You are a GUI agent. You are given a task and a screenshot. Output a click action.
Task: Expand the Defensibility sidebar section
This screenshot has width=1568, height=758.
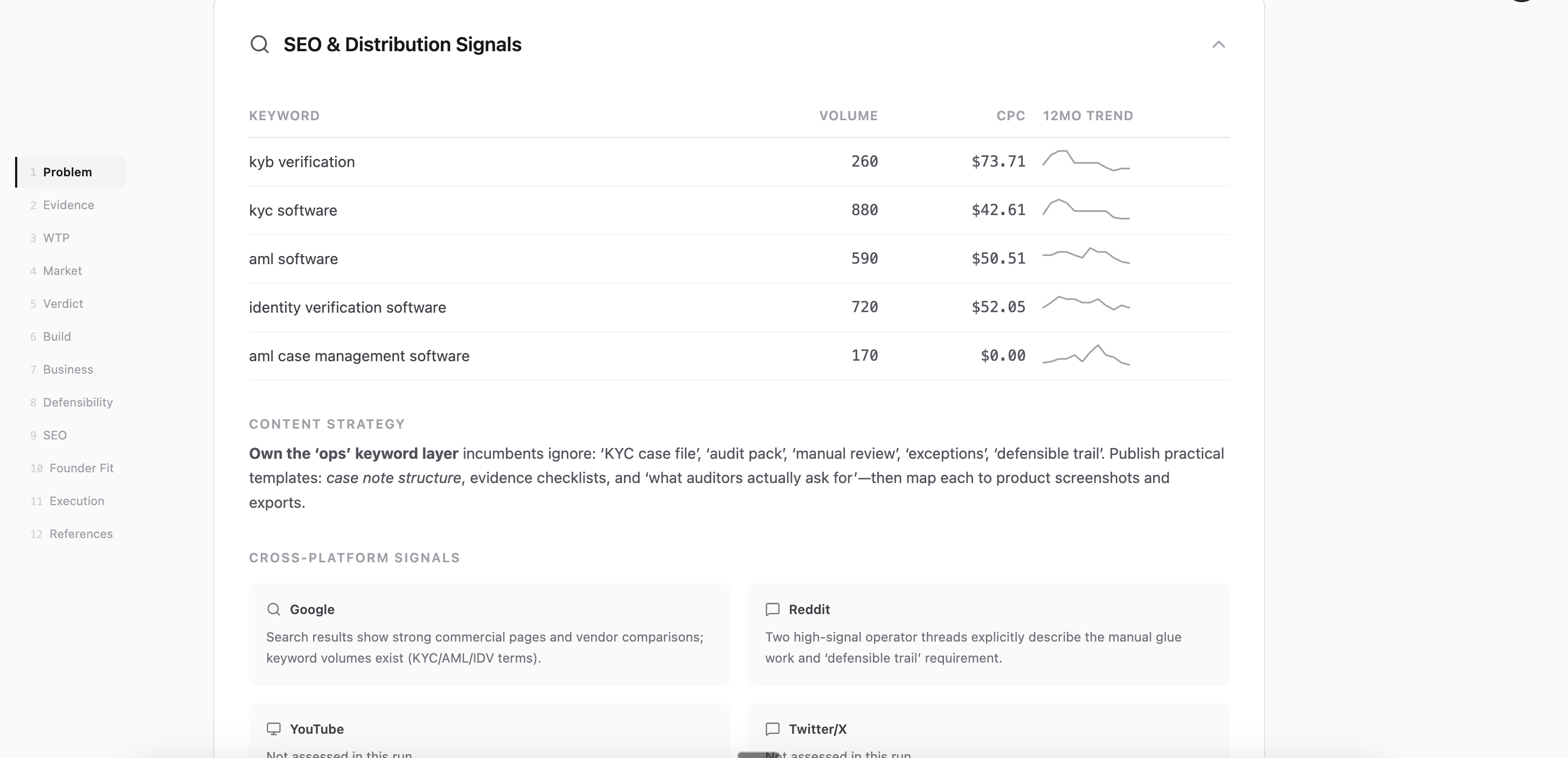click(78, 402)
